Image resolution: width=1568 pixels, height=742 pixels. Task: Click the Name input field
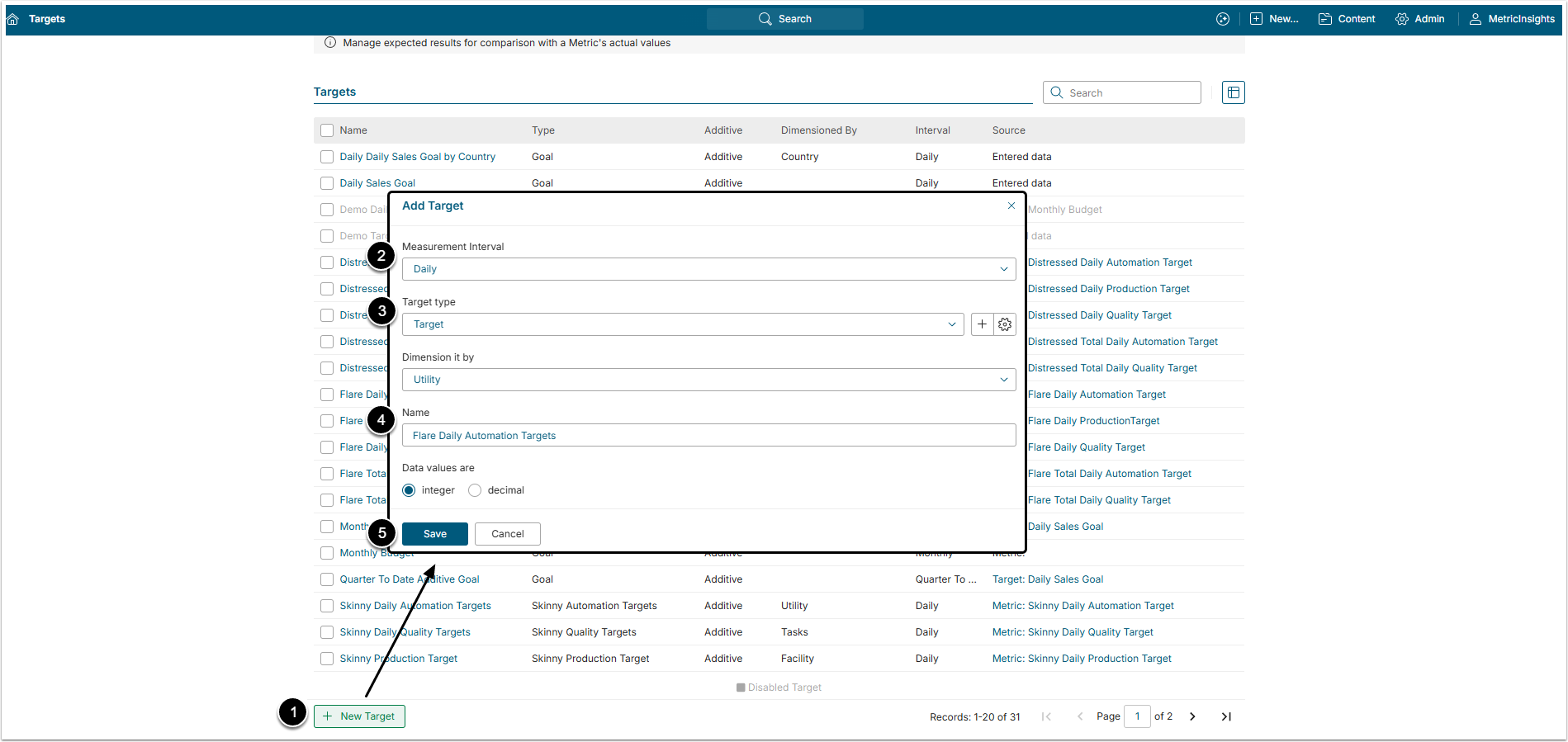click(x=708, y=436)
